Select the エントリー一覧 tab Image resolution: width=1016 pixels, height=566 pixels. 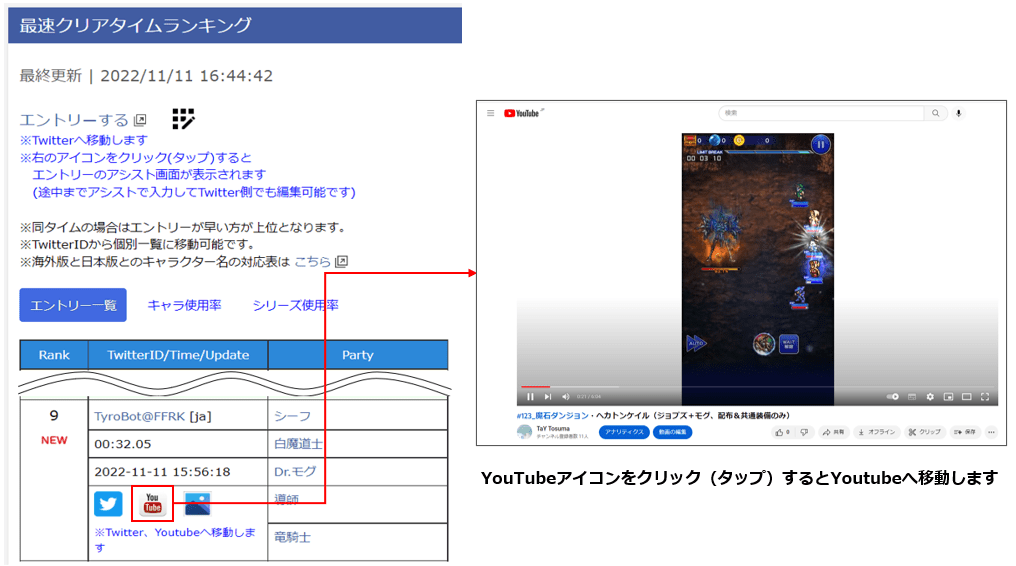click(73, 305)
